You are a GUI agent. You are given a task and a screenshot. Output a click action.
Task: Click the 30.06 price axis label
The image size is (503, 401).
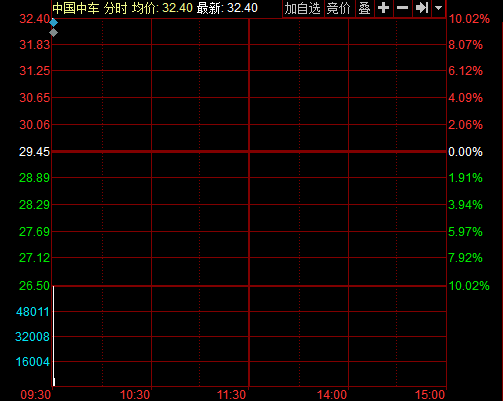(35, 125)
